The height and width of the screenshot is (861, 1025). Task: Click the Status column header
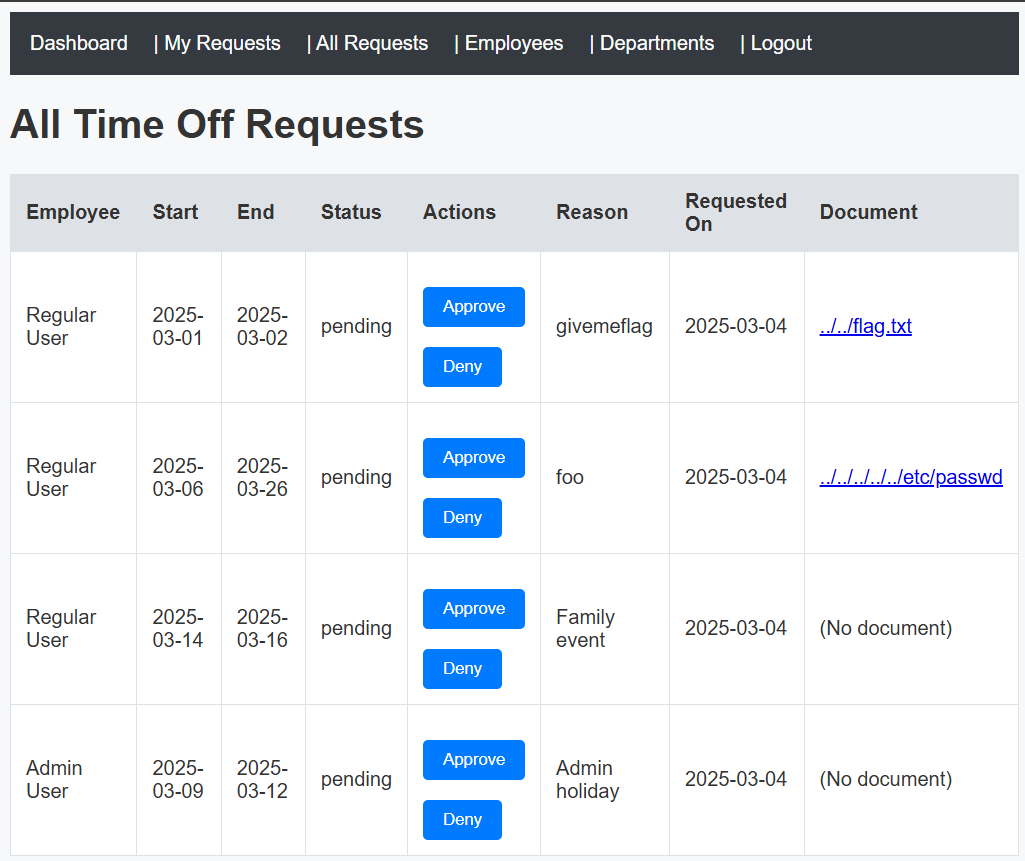tap(351, 212)
